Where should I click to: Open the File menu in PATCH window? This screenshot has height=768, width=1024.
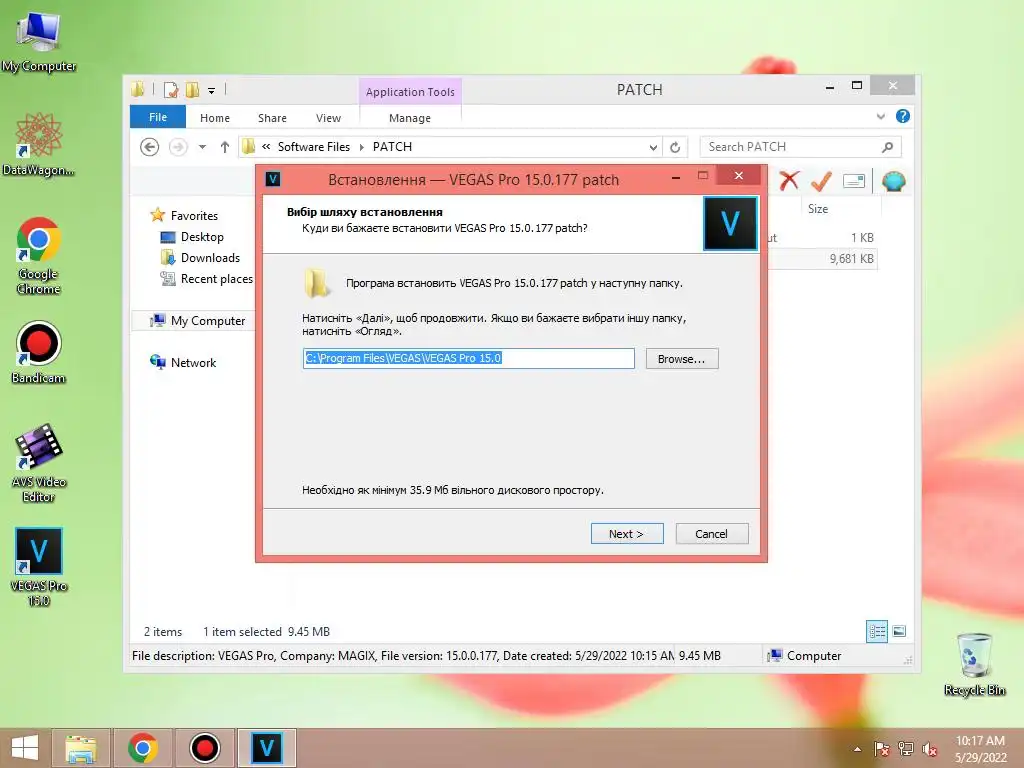tap(157, 117)
